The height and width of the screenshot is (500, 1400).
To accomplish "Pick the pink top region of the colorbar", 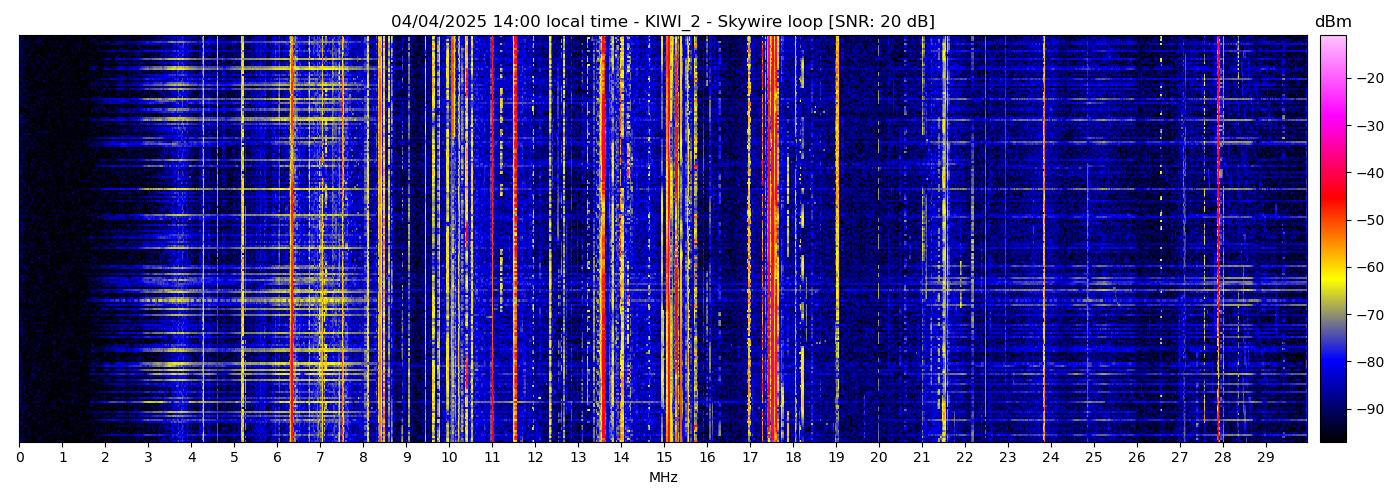I will (x=1333, y=45).
